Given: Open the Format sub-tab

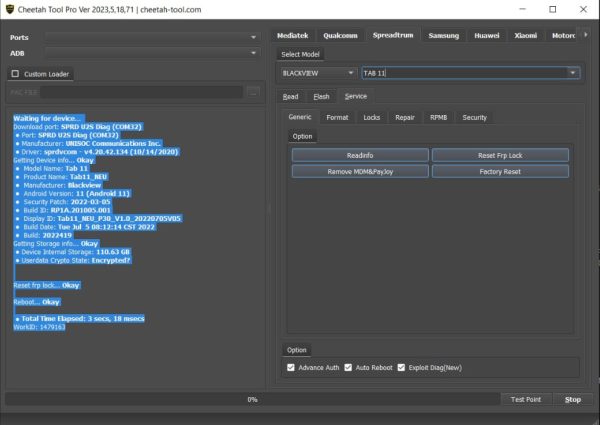Looking at the screenshot, I should point(337,117).
